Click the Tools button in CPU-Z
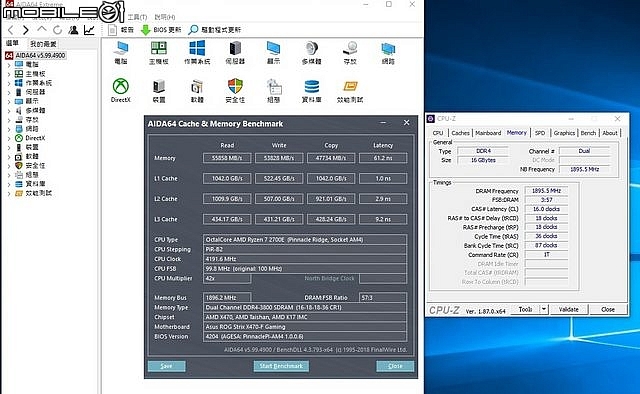This screenshot has height=394, width=640. tap(525, 309)
